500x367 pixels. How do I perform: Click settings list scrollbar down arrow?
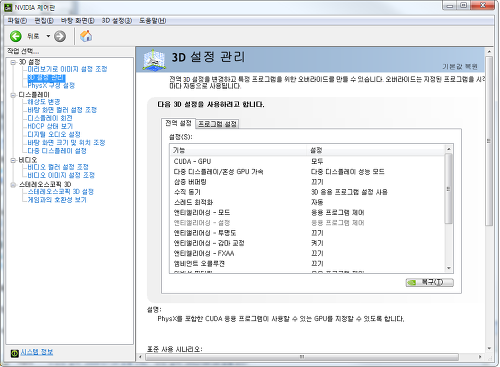449,268
